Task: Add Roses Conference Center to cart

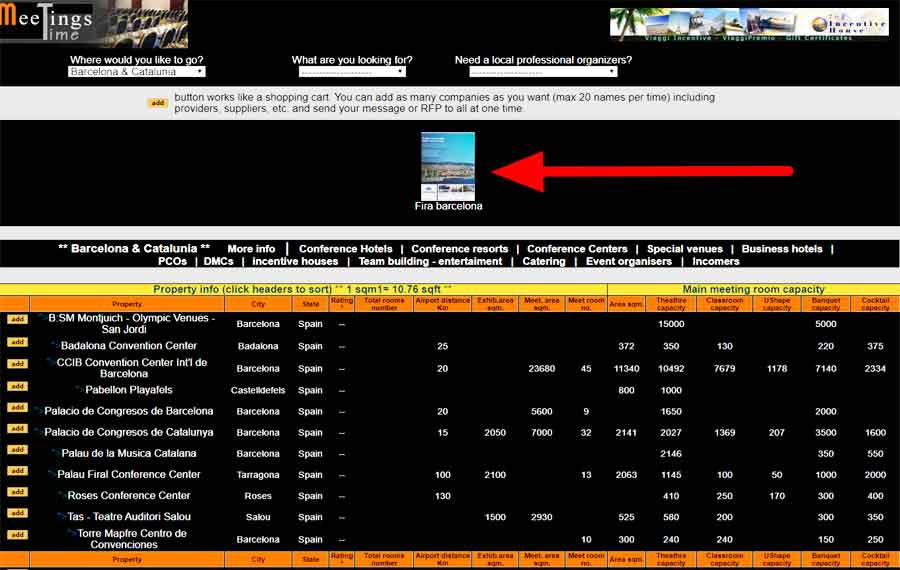Action: 17,492
